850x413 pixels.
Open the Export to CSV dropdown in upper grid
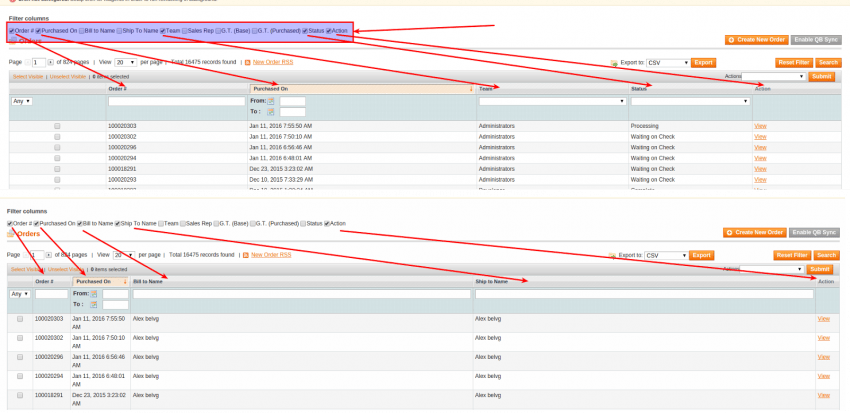[668, 63]
